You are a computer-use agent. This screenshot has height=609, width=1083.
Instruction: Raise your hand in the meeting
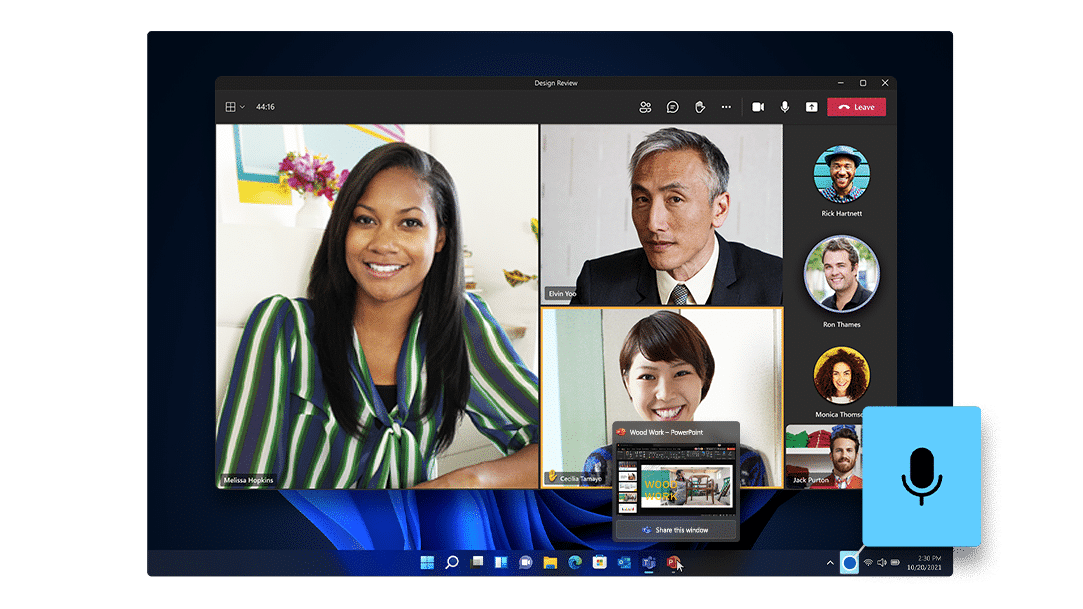tap(701, 107)
